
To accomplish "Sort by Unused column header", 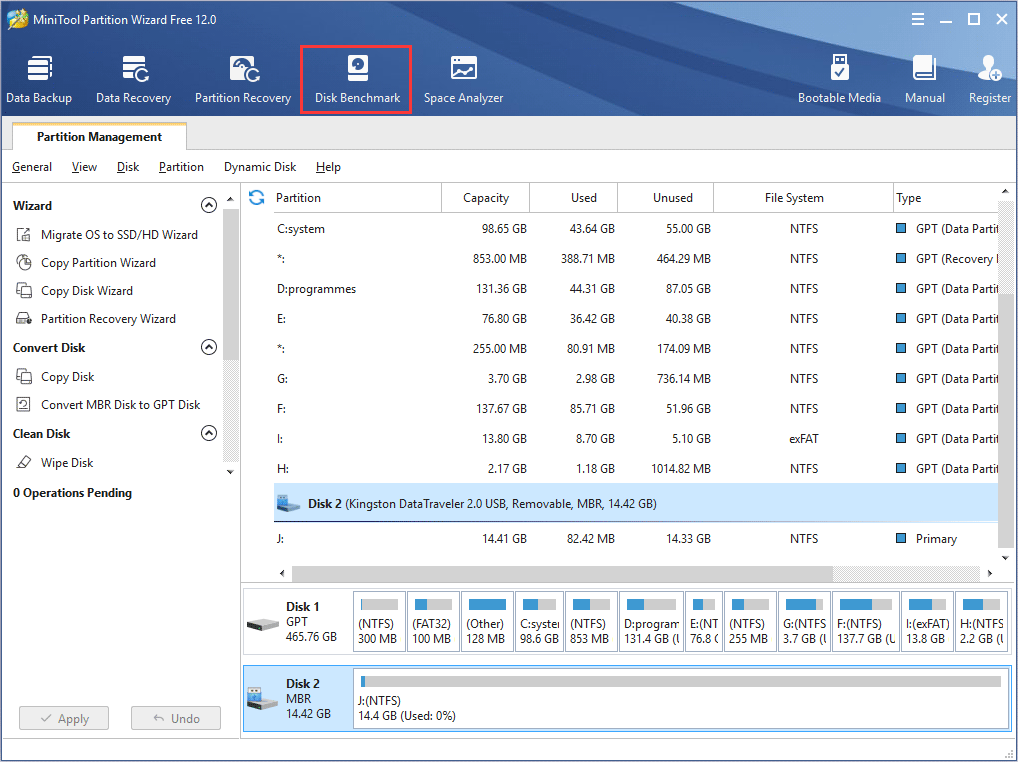I will (665, 197).
